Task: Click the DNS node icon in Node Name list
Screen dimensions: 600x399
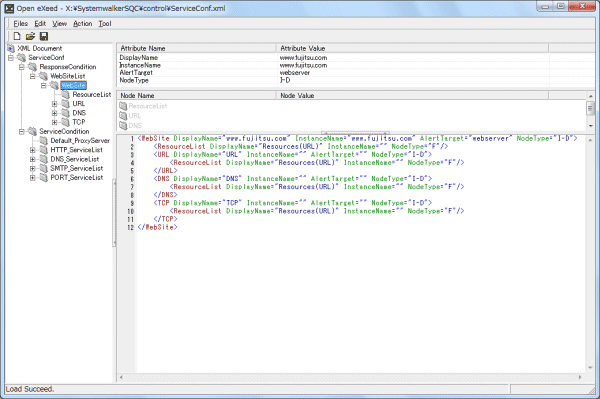Action: coord(123,125)
